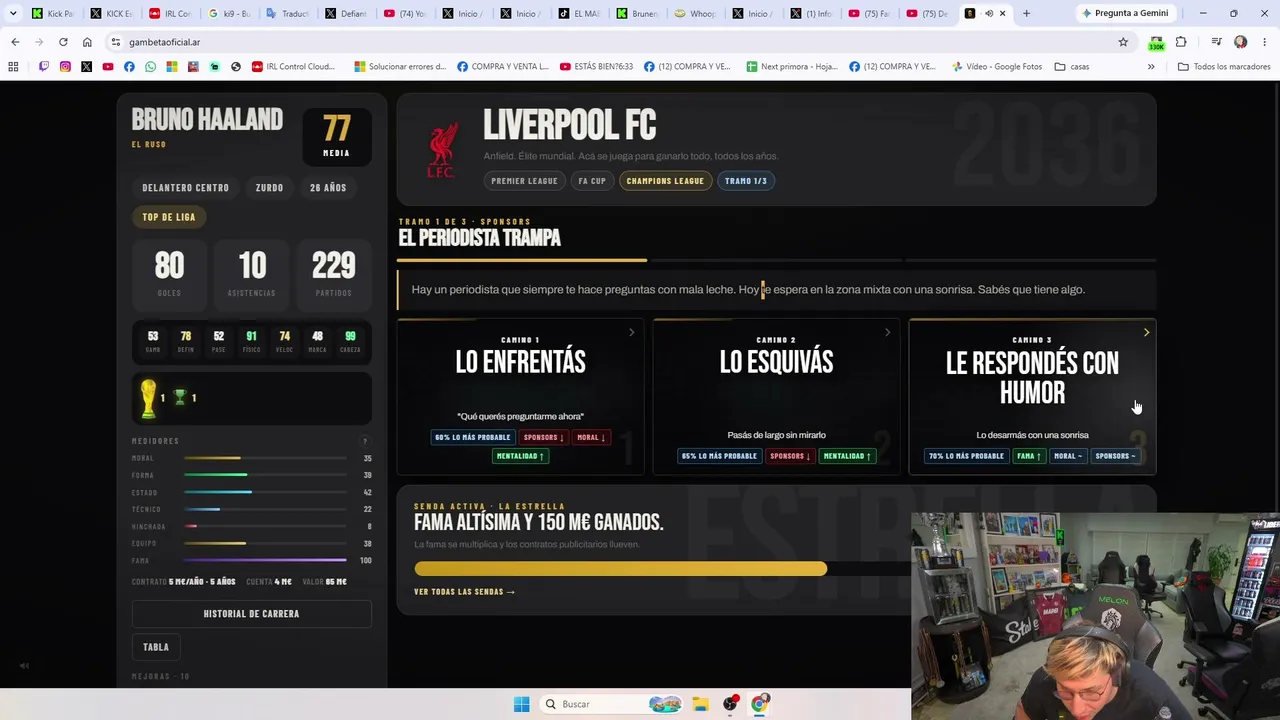Show more bookmarks with the overflow chevron
The width and height of the screenshot is (1280, 720).
(x=1151, y=67)
